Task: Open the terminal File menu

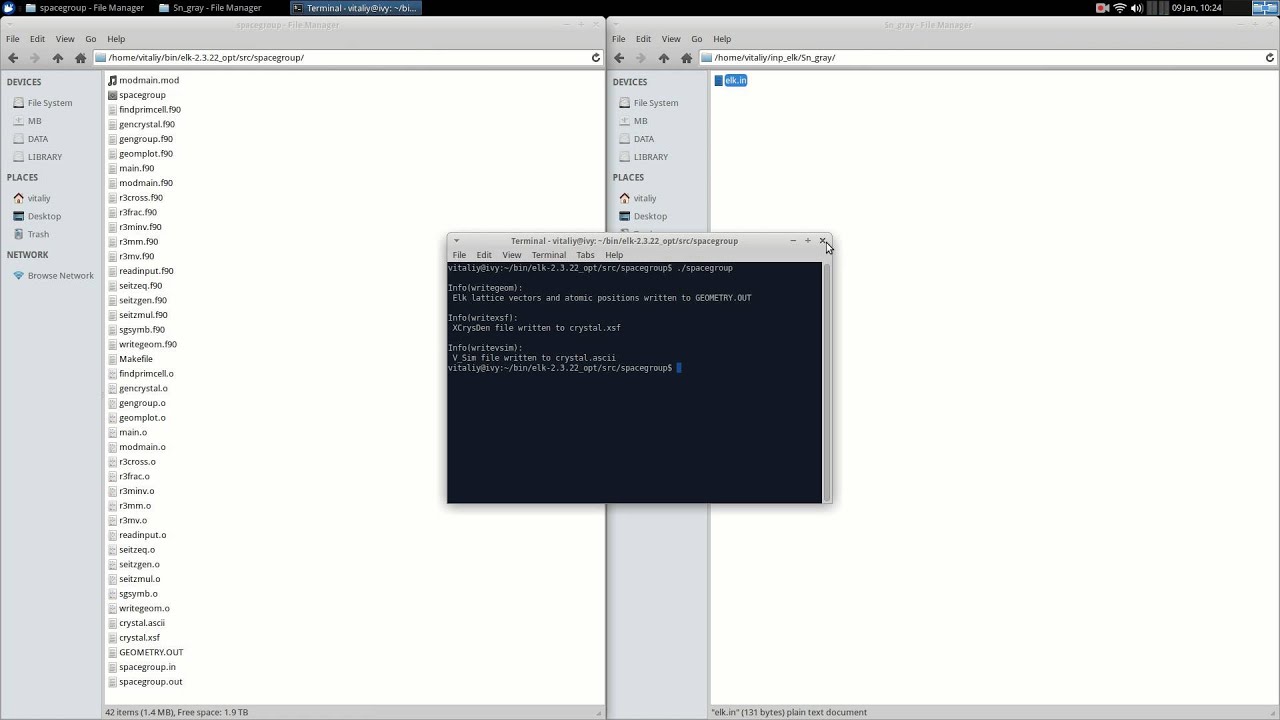Action: point(459,255)
